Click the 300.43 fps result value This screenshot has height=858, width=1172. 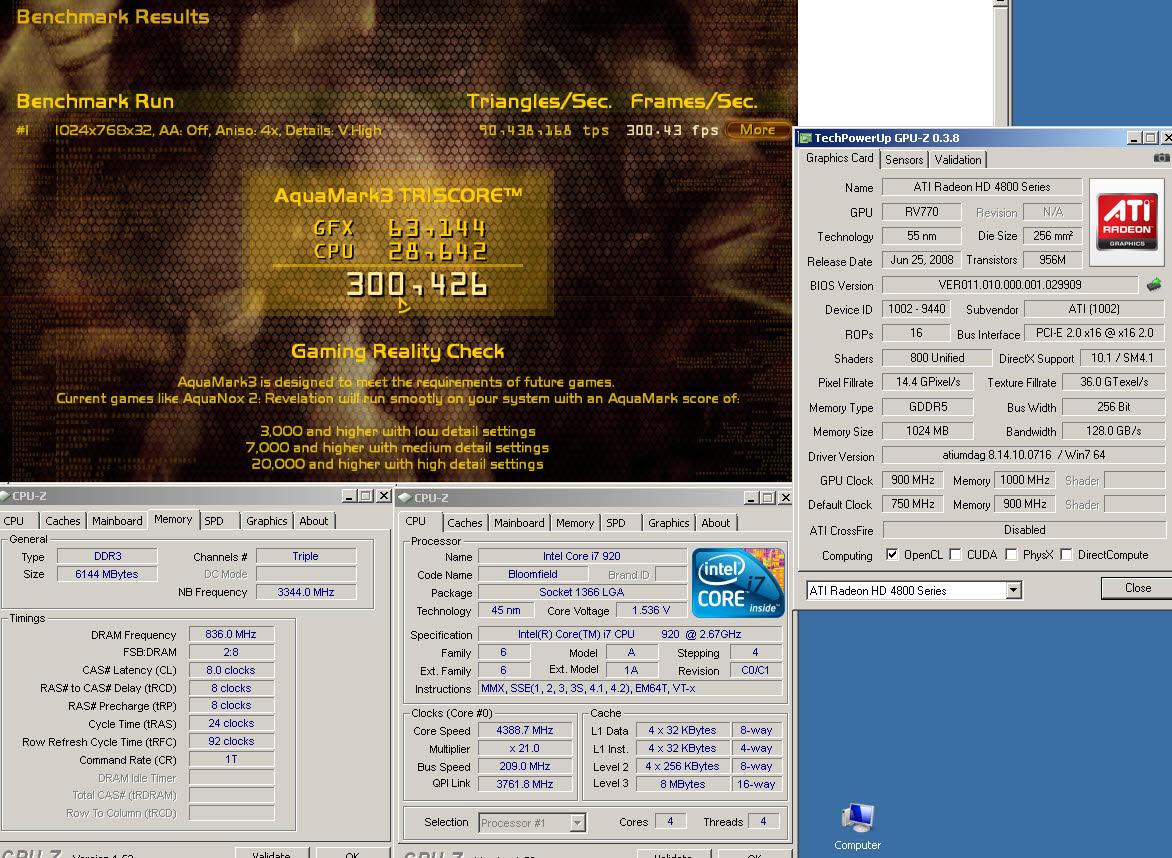coord(671,130)
